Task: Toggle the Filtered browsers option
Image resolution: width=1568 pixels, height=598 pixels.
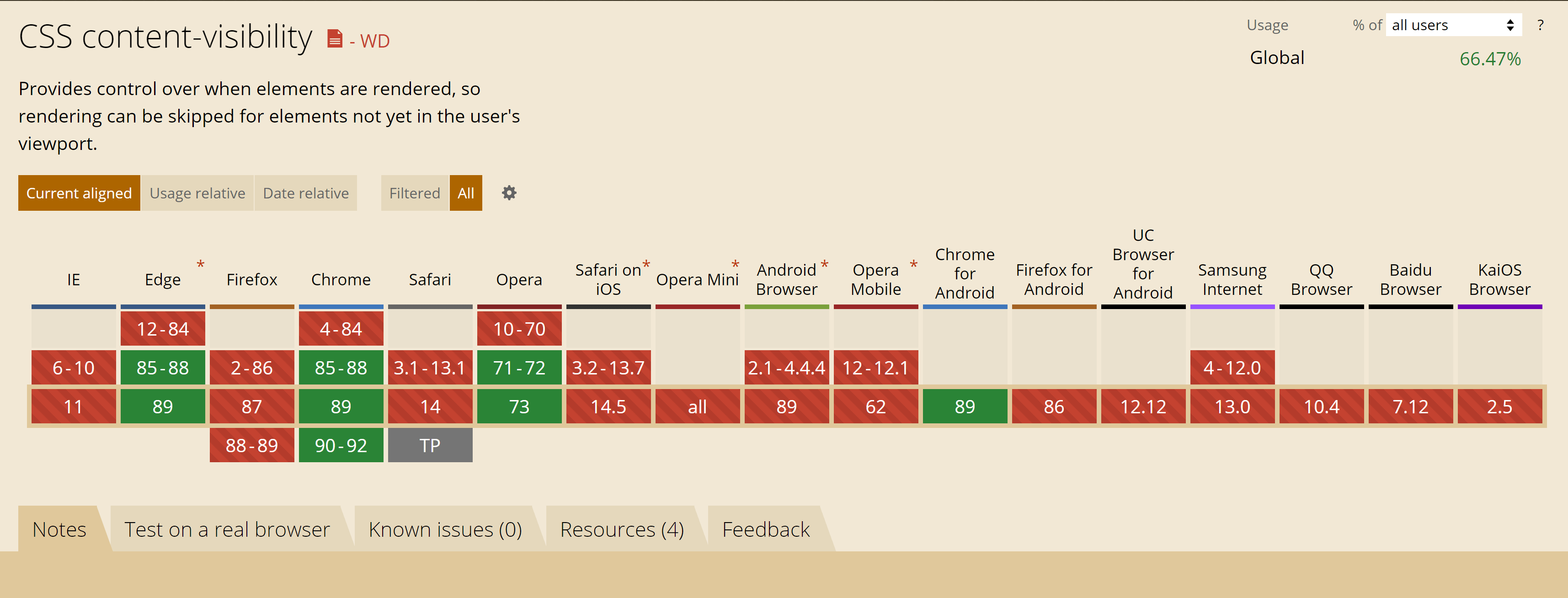Action: click(414, 193)
